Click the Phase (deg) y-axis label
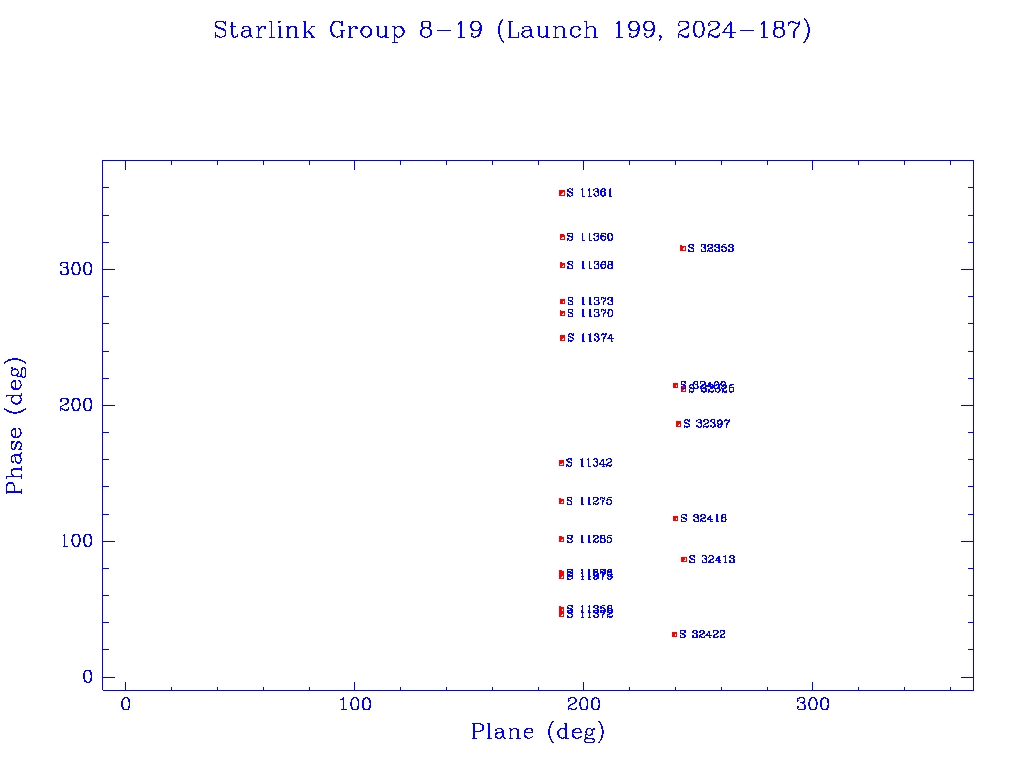1024x768 pixels. [x=14, y=426]
